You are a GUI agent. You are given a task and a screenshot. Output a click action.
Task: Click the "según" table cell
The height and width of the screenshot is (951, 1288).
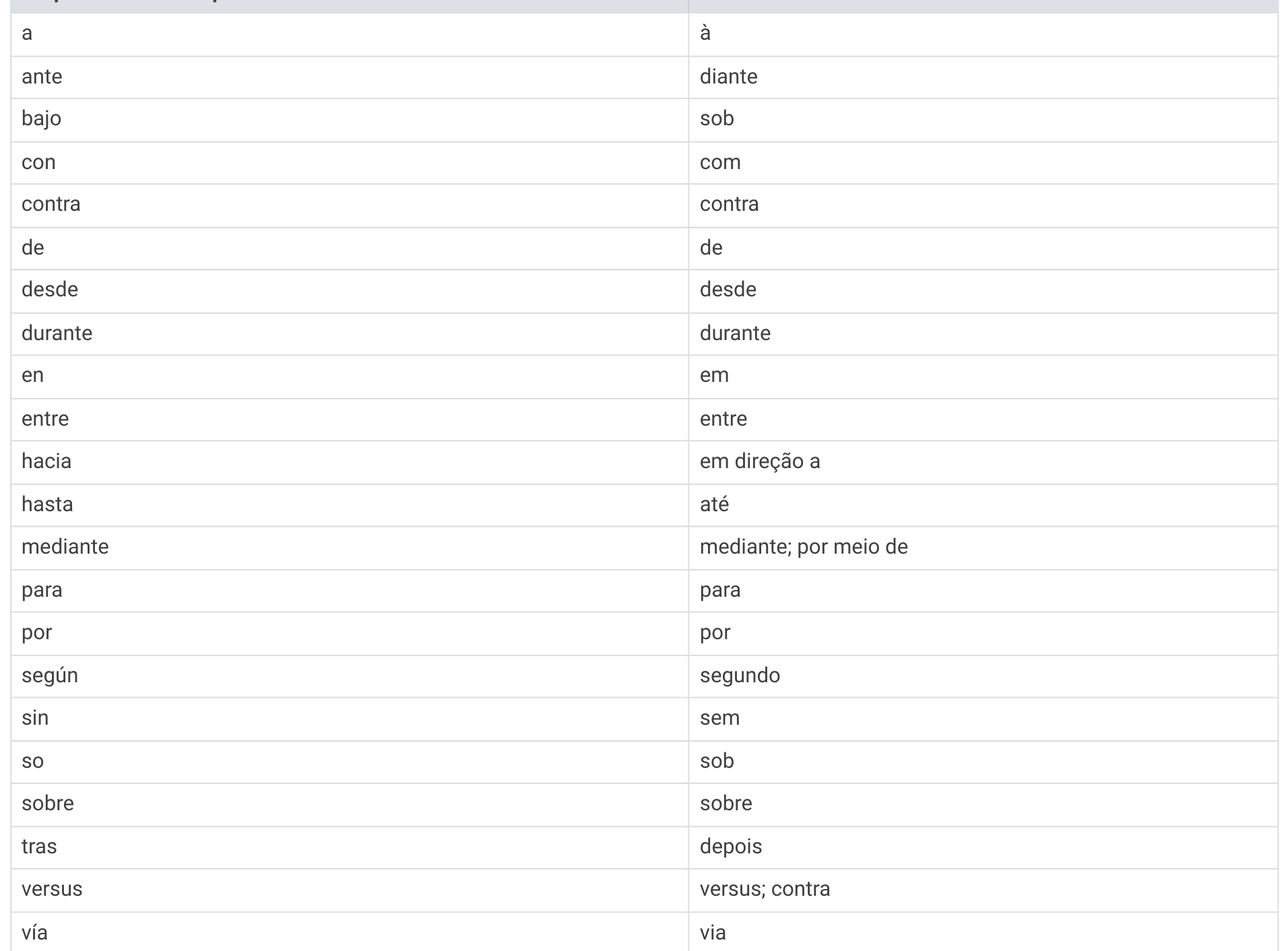coord(350,676)
